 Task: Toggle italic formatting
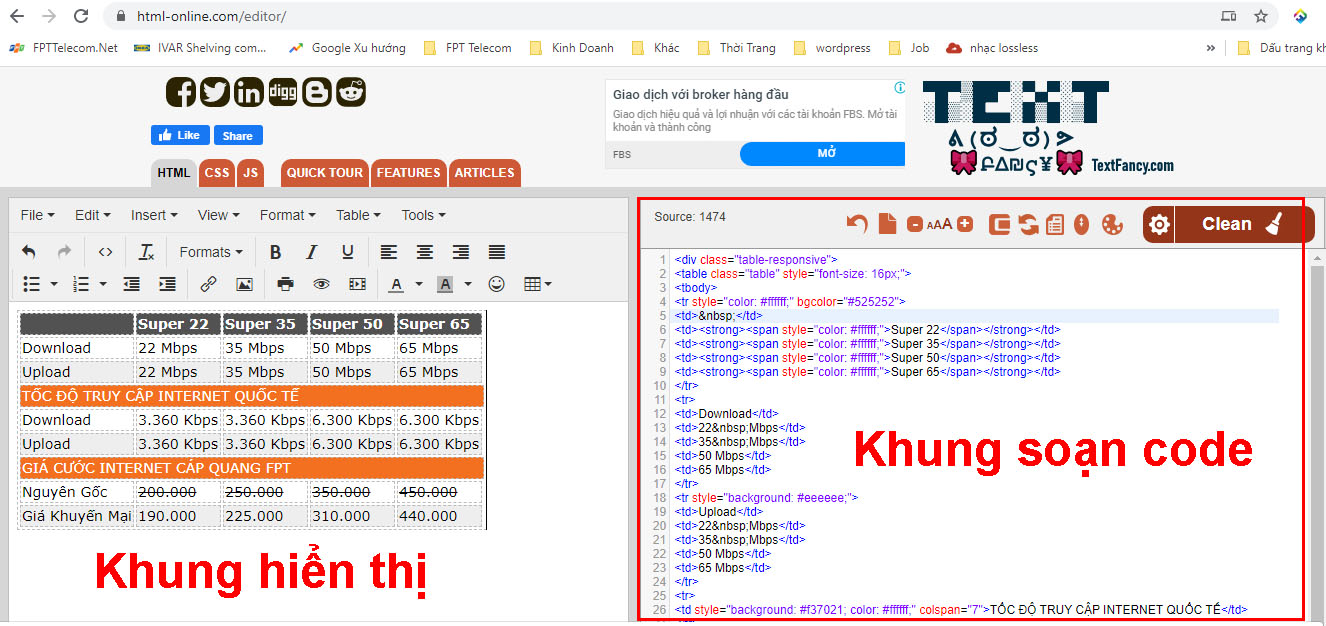click(311, 252)
